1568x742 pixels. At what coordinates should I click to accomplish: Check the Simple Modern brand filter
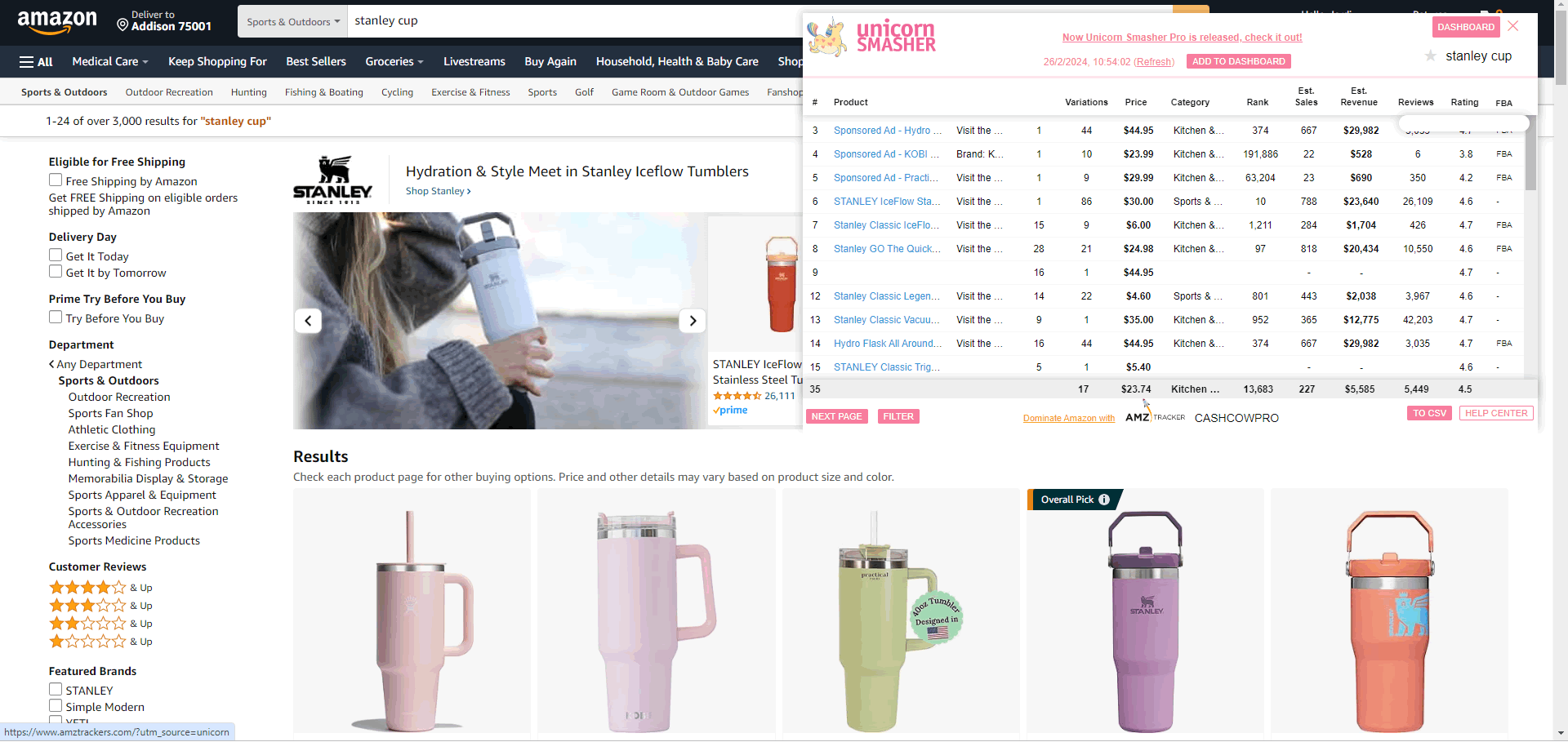click(56, 706)
